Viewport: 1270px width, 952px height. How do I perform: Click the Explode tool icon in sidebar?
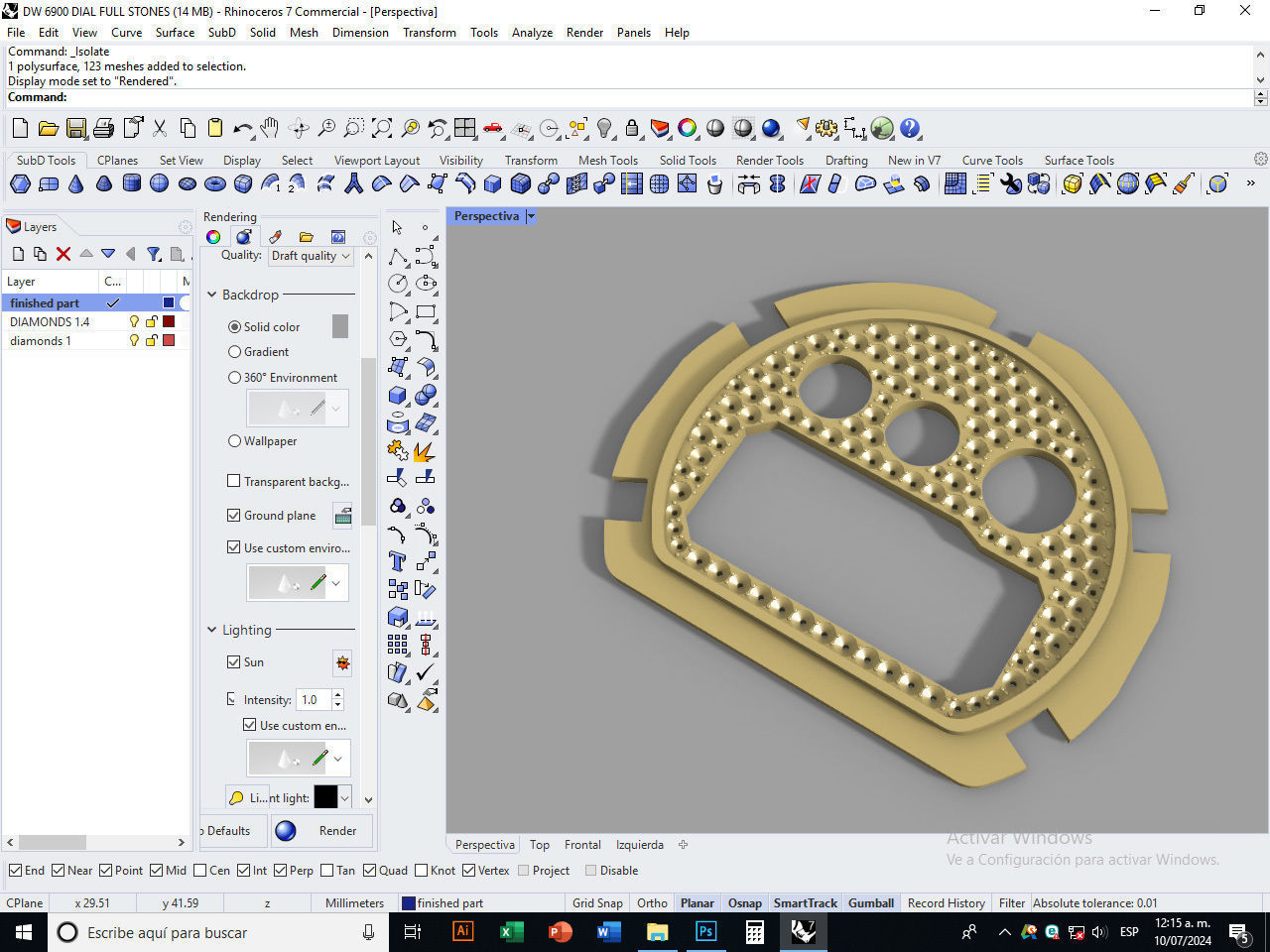click(x=426, y=450)
